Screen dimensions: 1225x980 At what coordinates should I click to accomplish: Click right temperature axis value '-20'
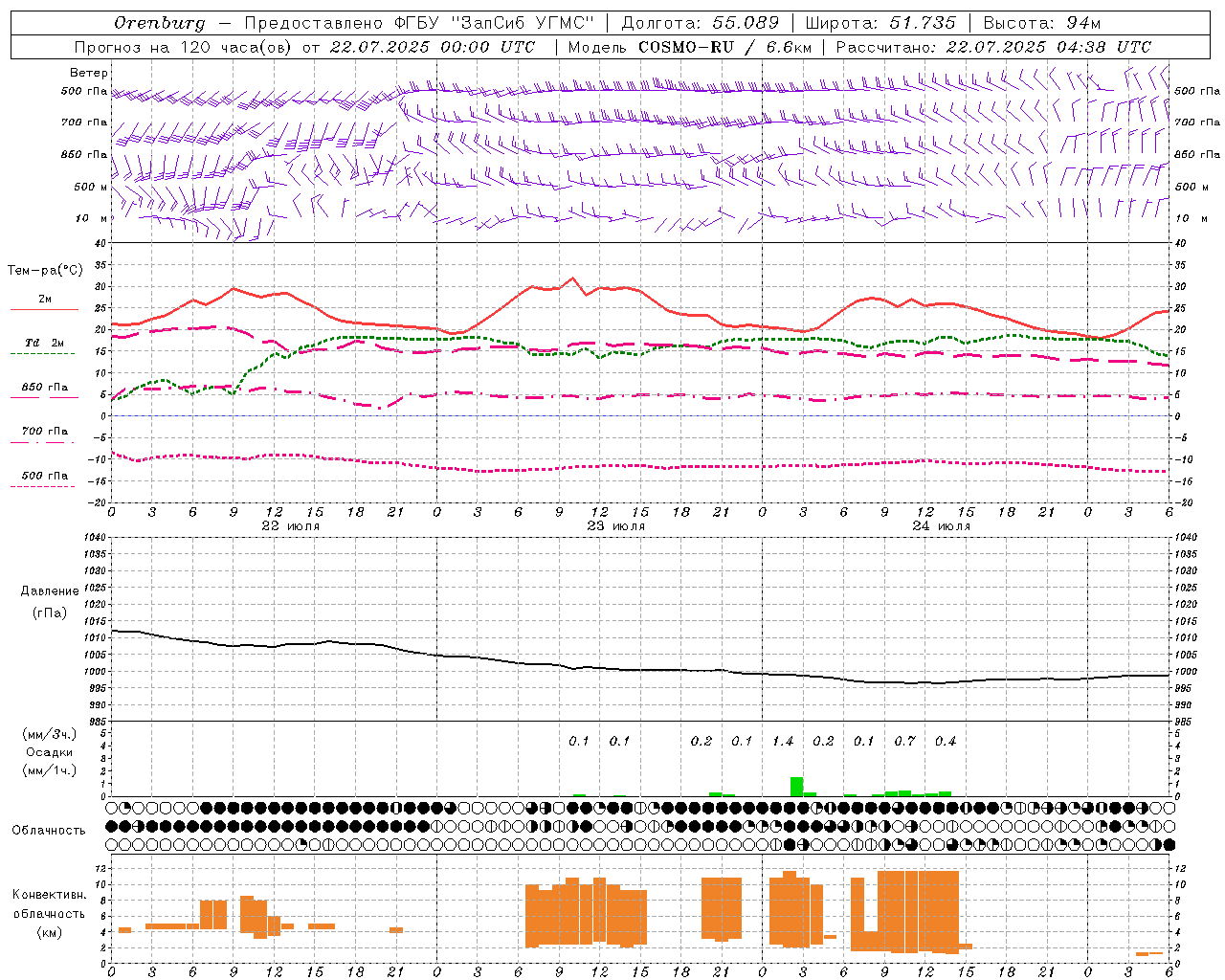click(1182, 502)
